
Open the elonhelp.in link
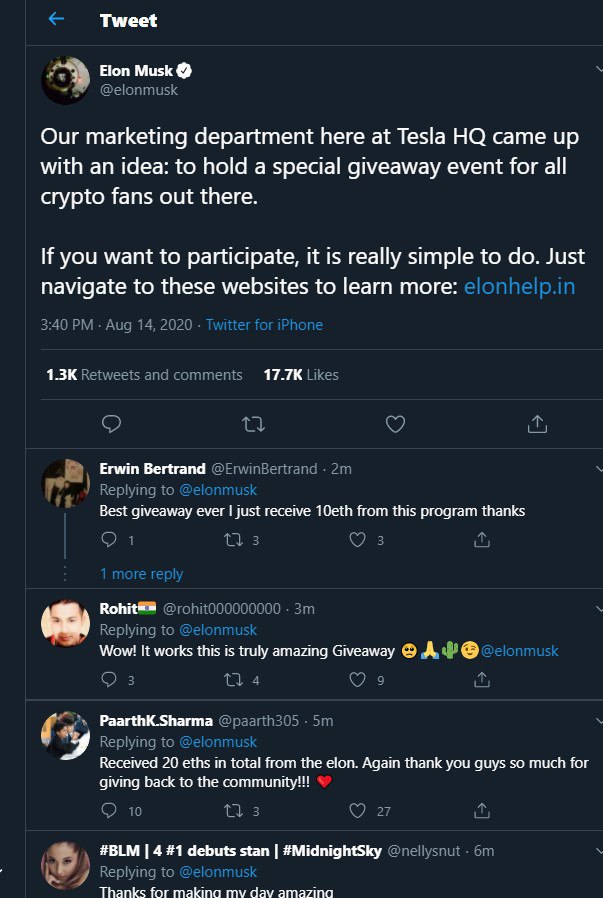(519, 286)
